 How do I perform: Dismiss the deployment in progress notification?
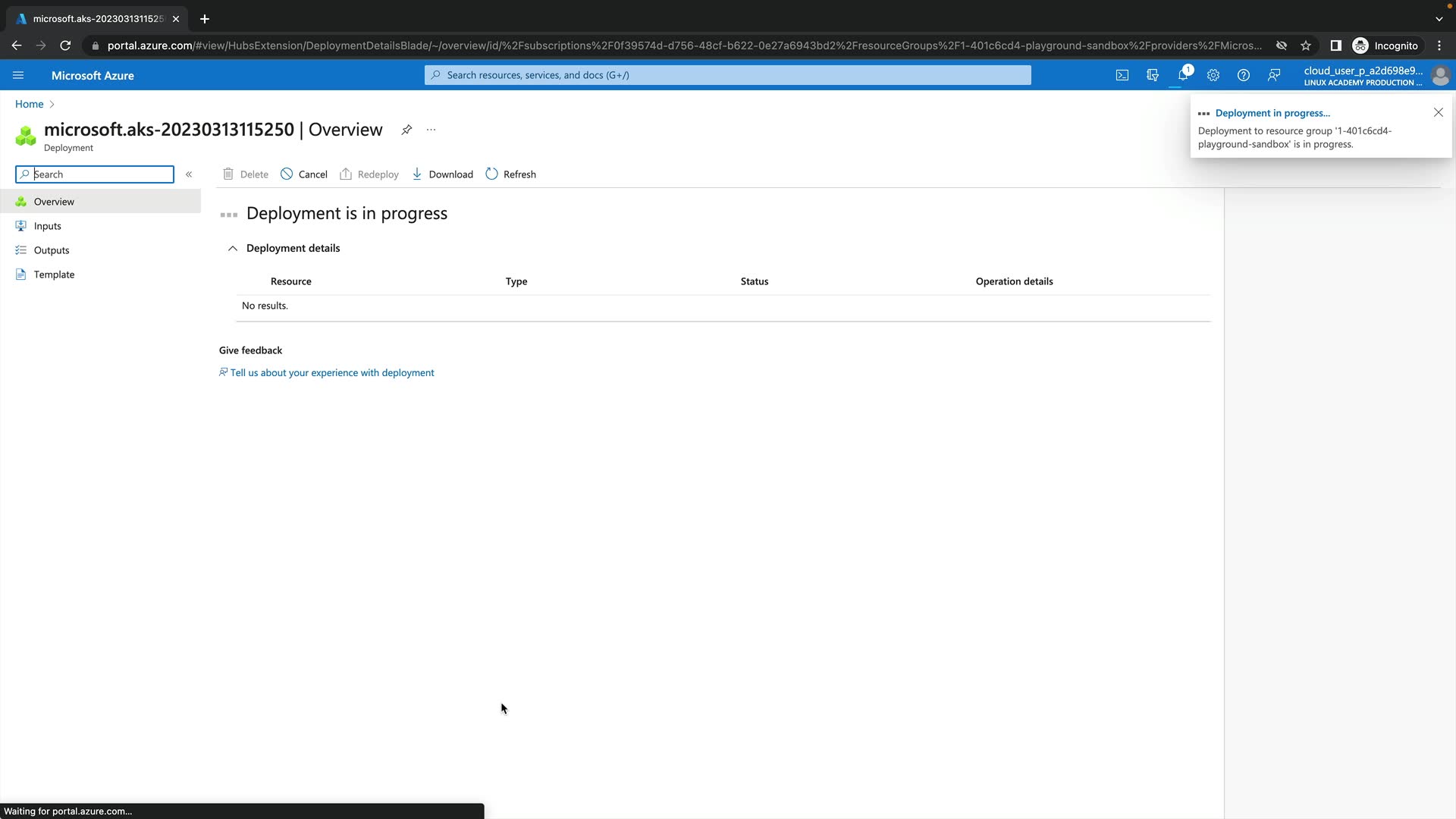point(1438,112)
